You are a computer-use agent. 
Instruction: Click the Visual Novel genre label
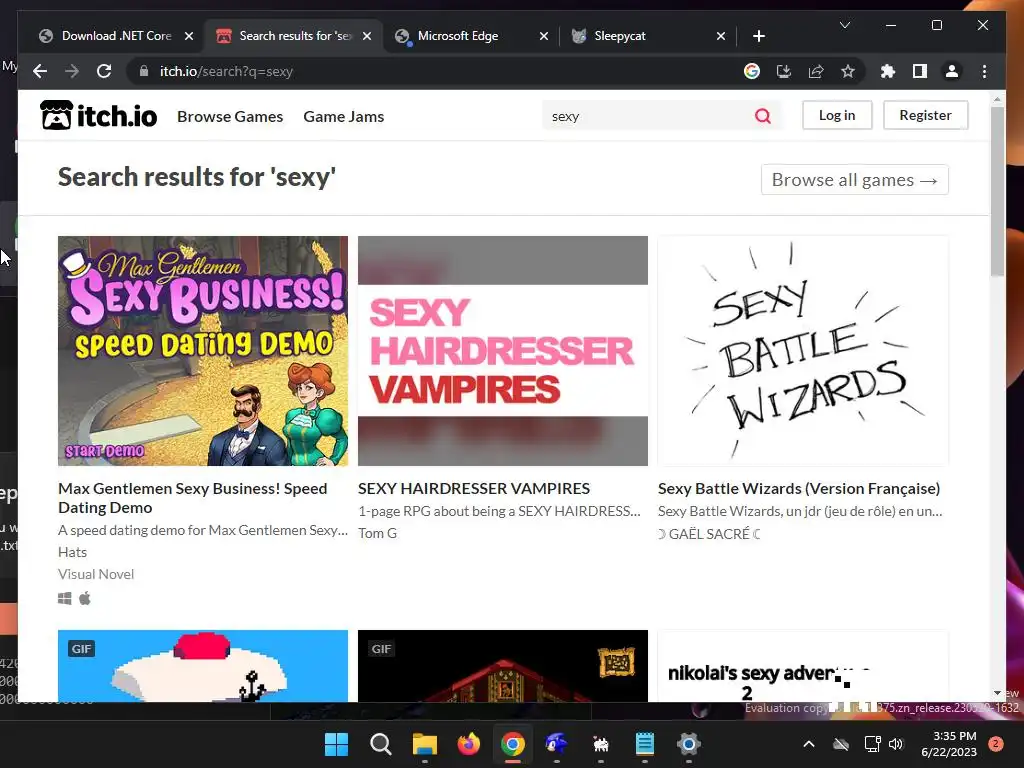(96, 574)
